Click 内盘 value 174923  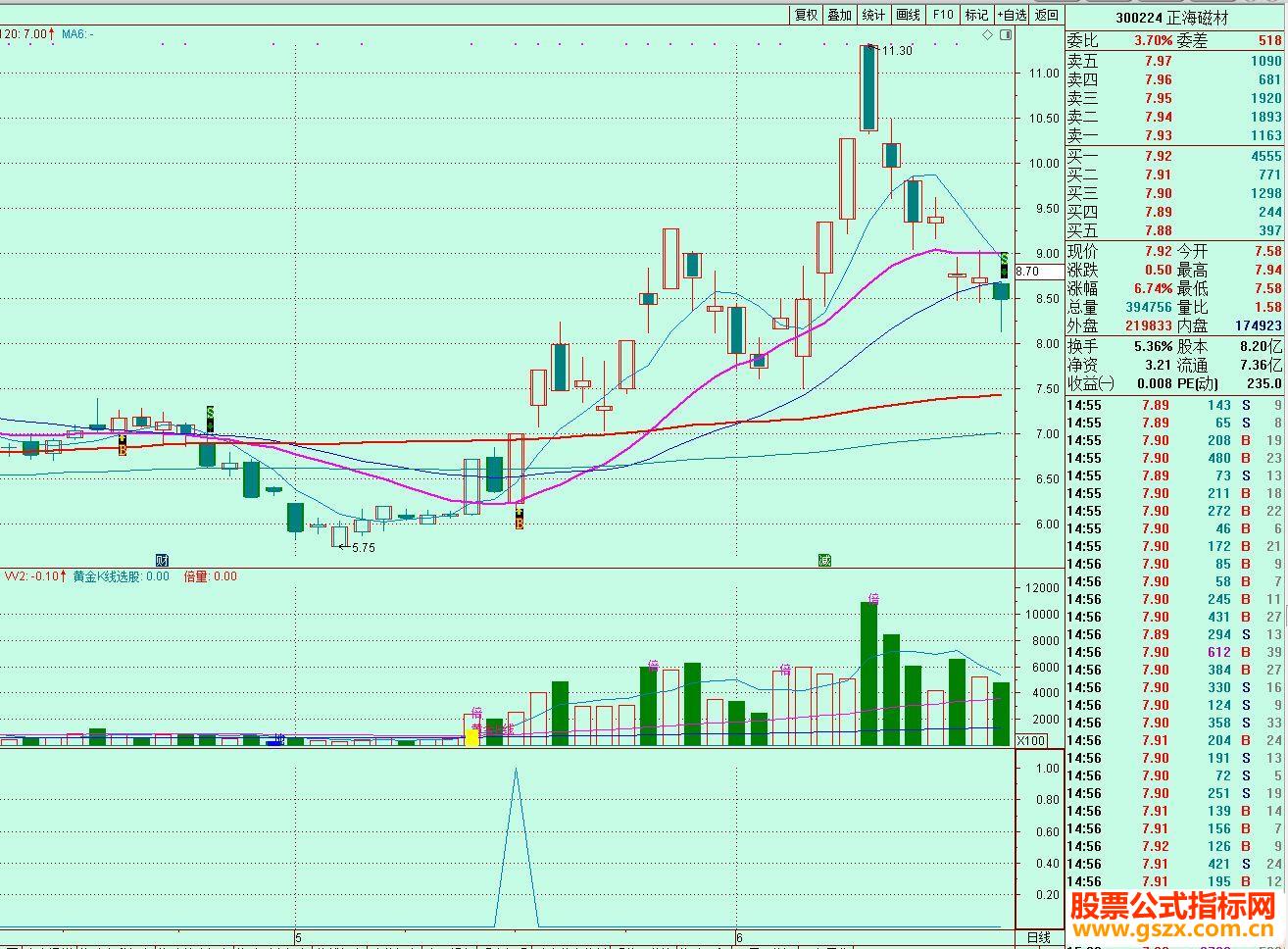(1258, 325)
